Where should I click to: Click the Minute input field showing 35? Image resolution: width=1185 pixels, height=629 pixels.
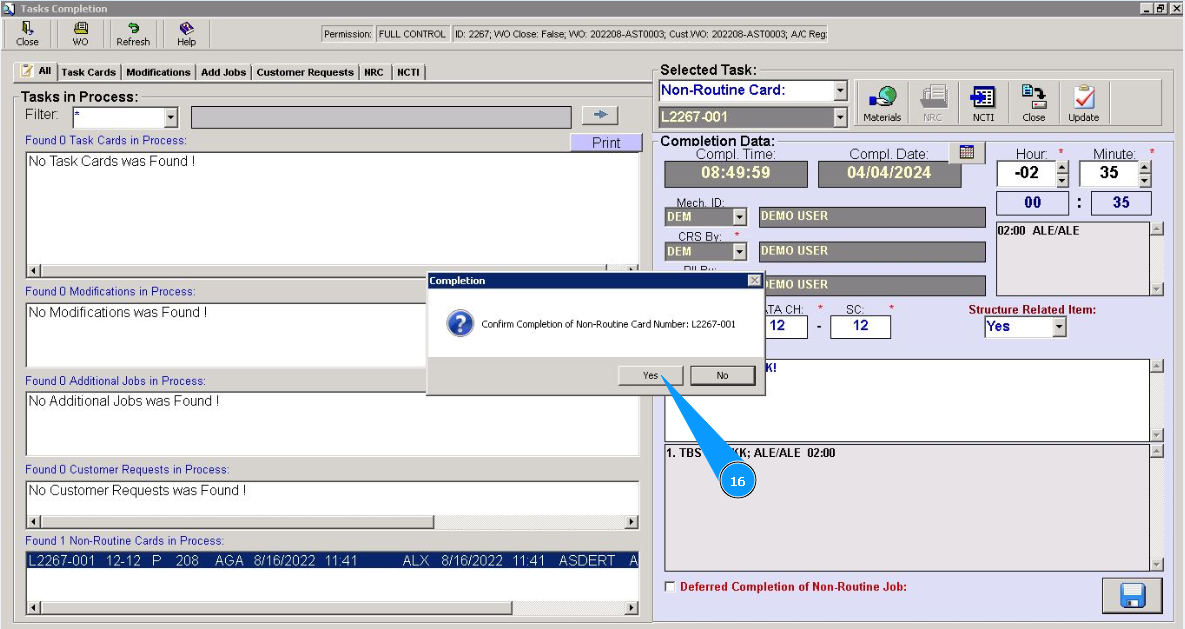pyautogui.click(x=1109, y=173)
